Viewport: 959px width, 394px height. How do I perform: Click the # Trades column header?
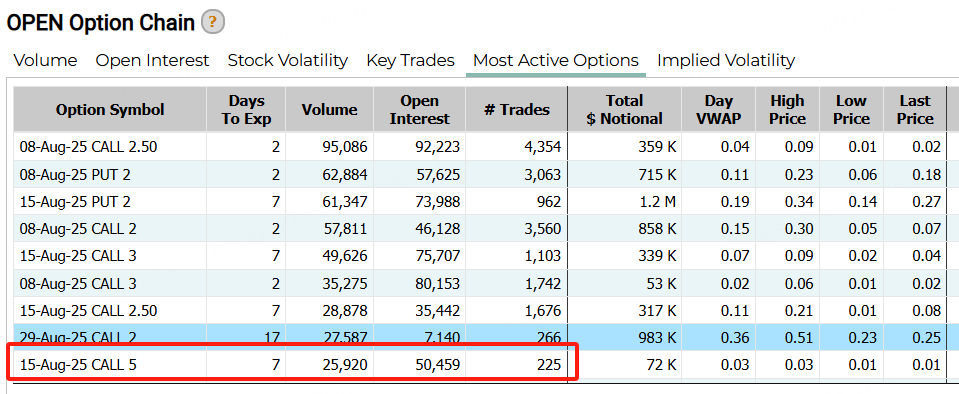point(516,110)
